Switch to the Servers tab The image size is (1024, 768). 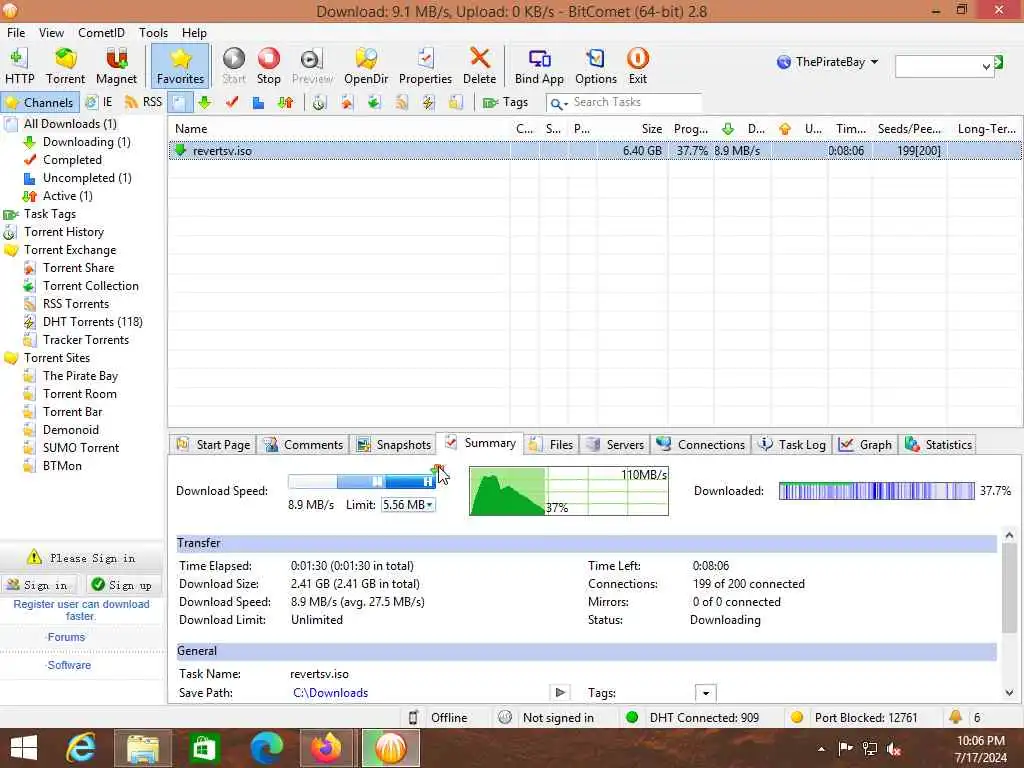tap(615, 445)
